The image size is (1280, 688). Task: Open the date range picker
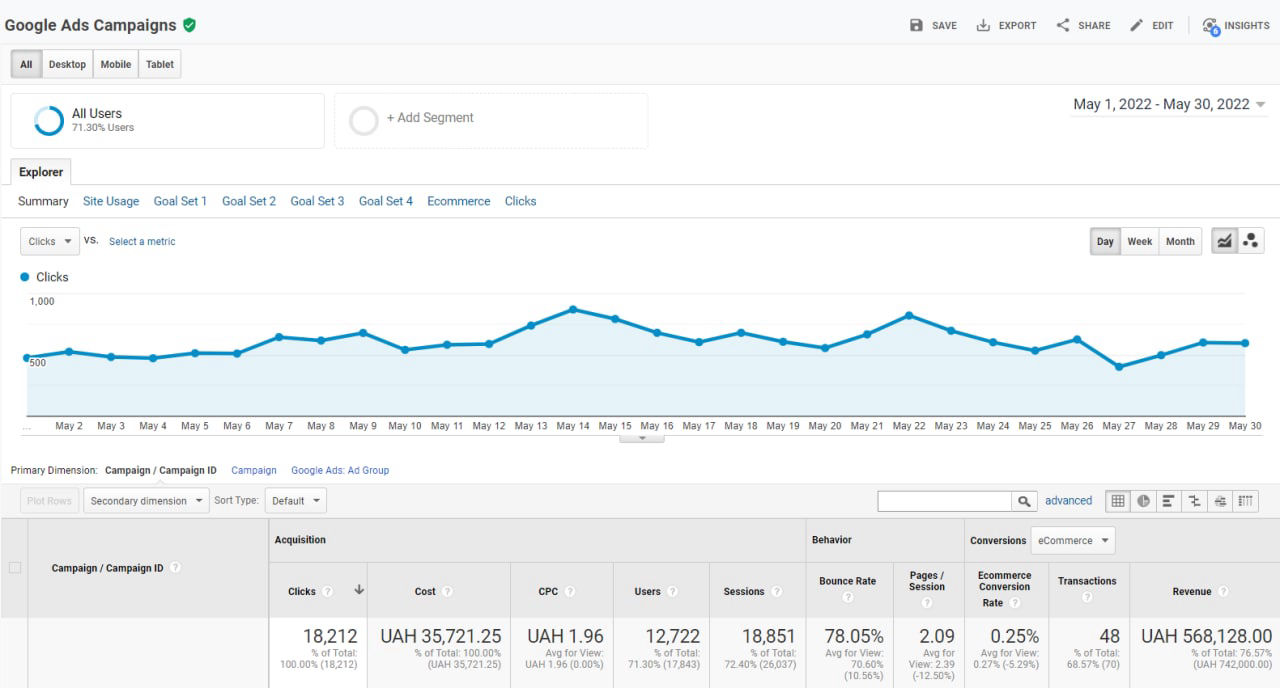point(1169,104)
